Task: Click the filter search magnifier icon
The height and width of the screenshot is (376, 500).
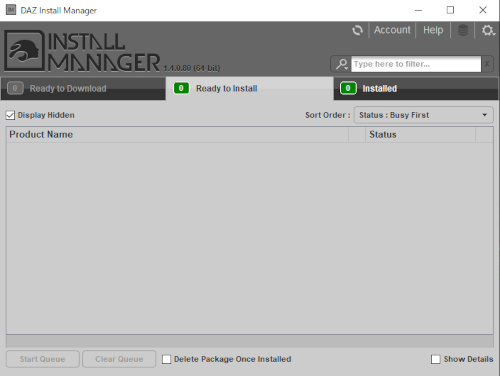Action: (x=341, y=64)
